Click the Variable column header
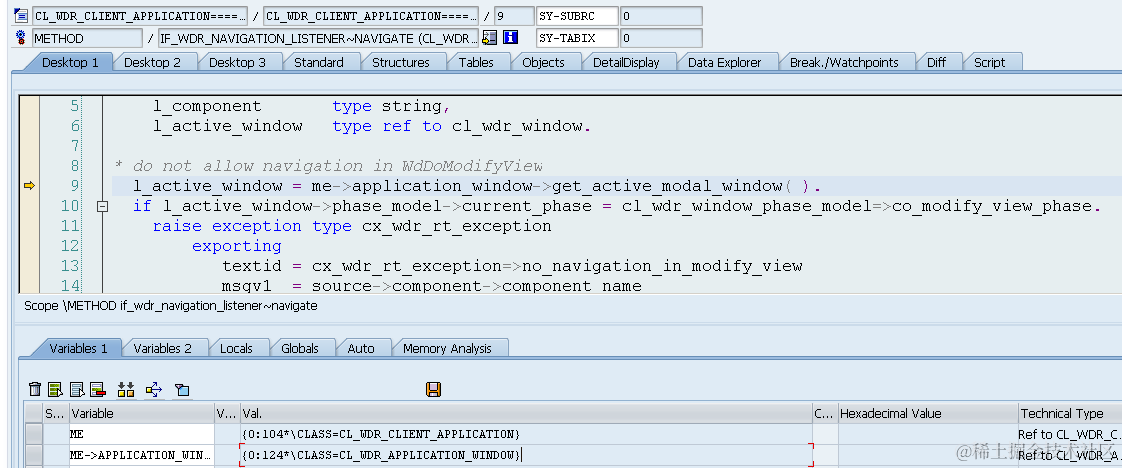The width and height of the screenshot is (1122, 468). click(x=142, y=414)
